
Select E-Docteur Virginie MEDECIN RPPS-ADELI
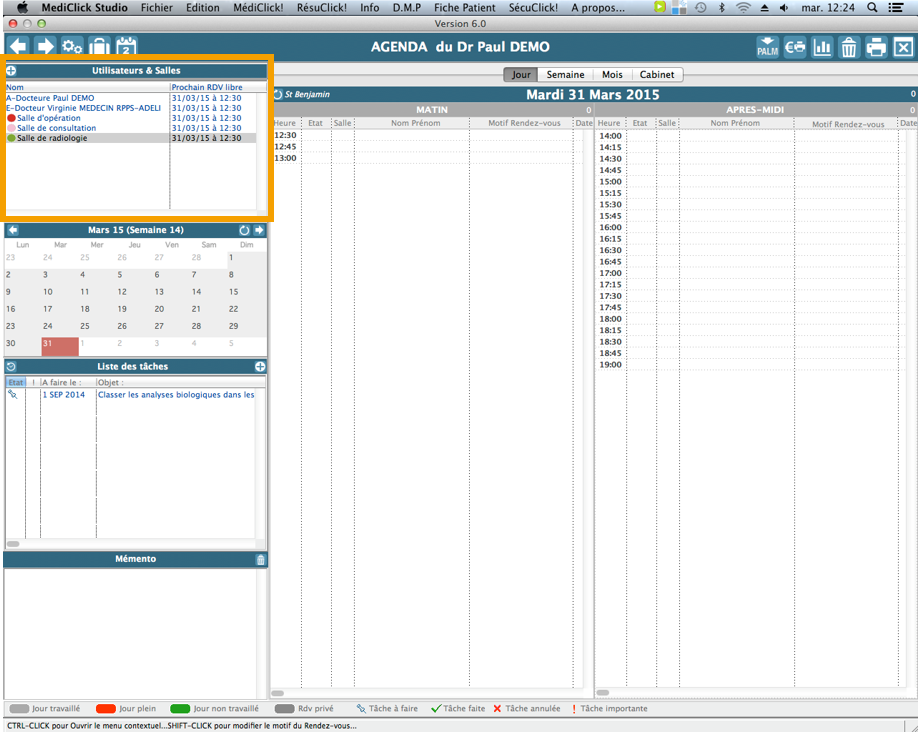(x=131, y=108)
